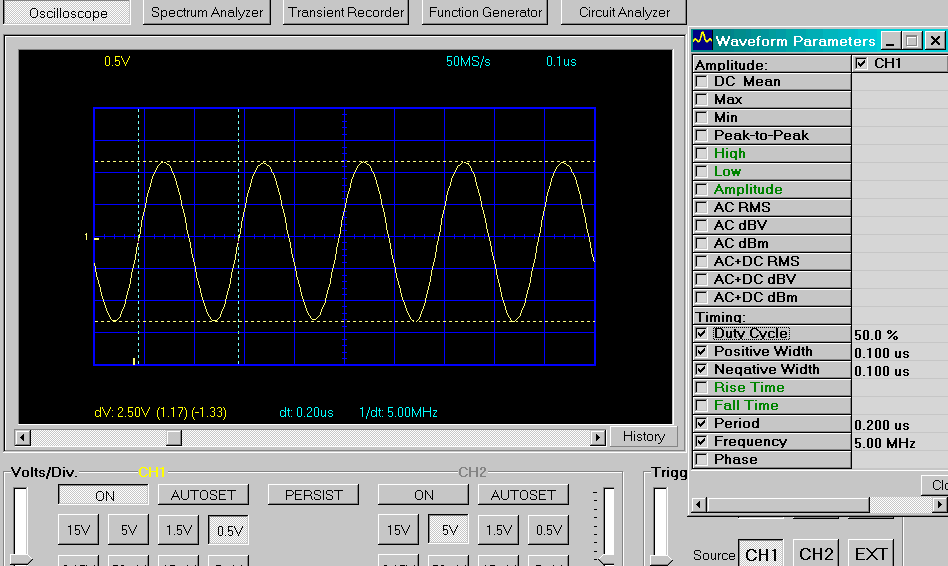Select CH1 as trigger source
The width and height of the screenshot is (948, 566).
pos(761,553)
